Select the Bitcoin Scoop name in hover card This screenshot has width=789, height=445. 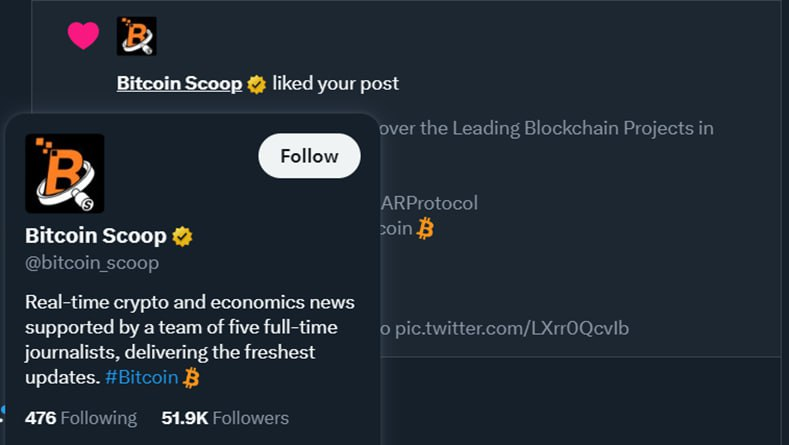(x=95, y=237)
